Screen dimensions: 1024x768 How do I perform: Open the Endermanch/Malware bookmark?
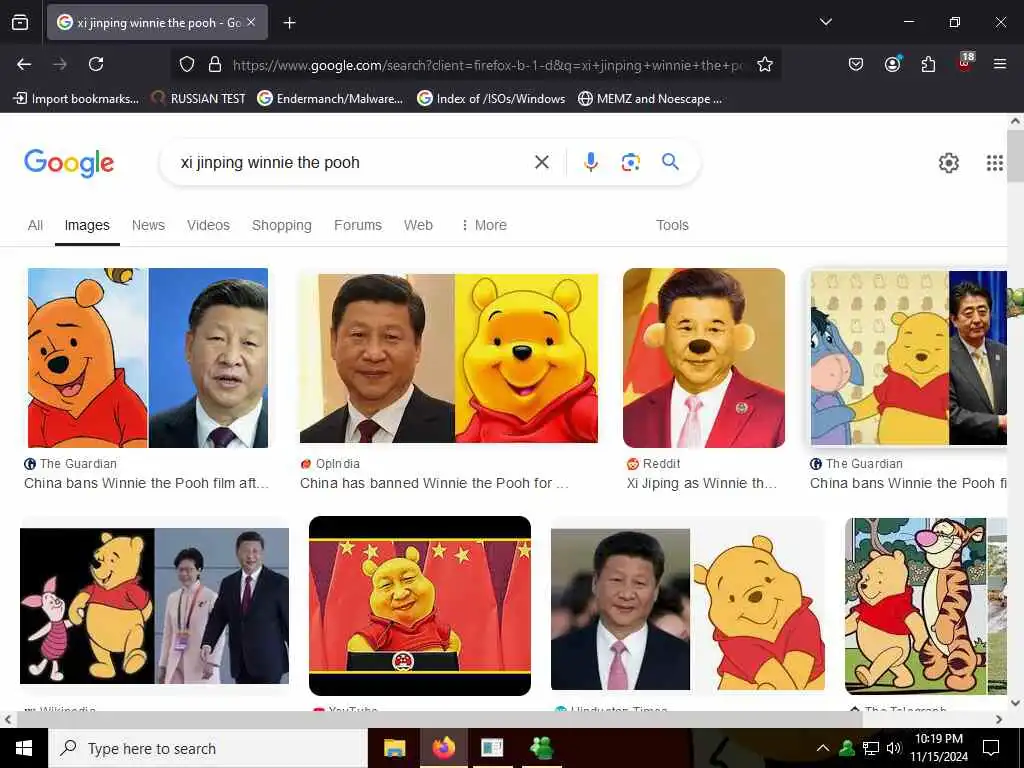(330, 99)
